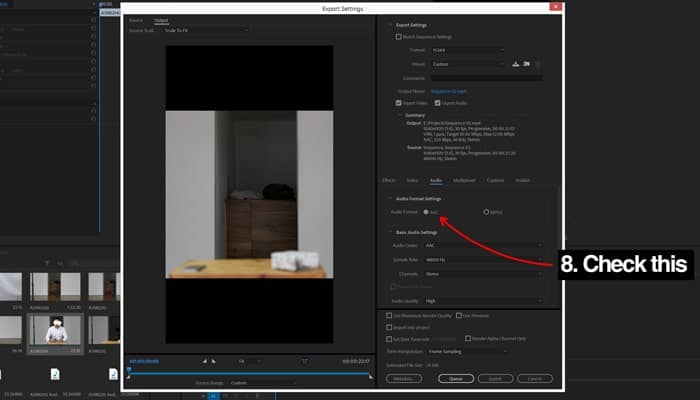The height and width of the screenshot is (400, 700).
Task: Open the Audio tab
Action: (436, 180)
